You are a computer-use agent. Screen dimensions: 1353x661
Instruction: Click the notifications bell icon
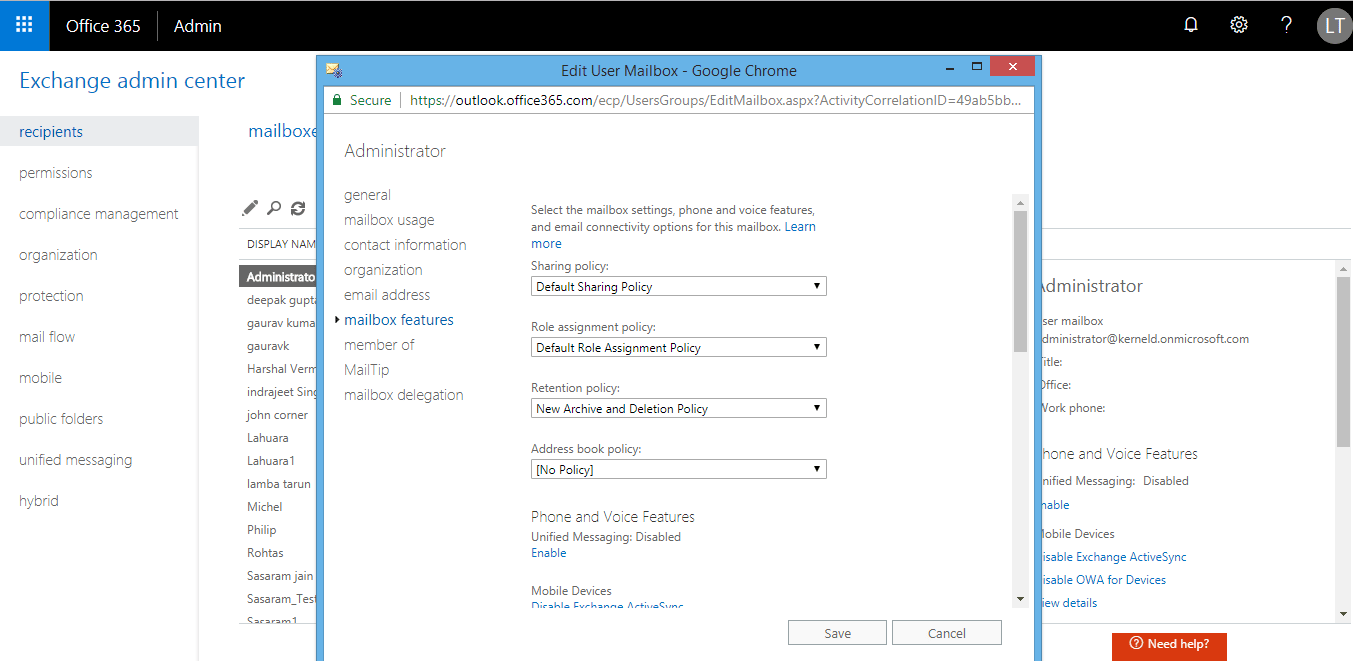click(x=1190, y=25)
